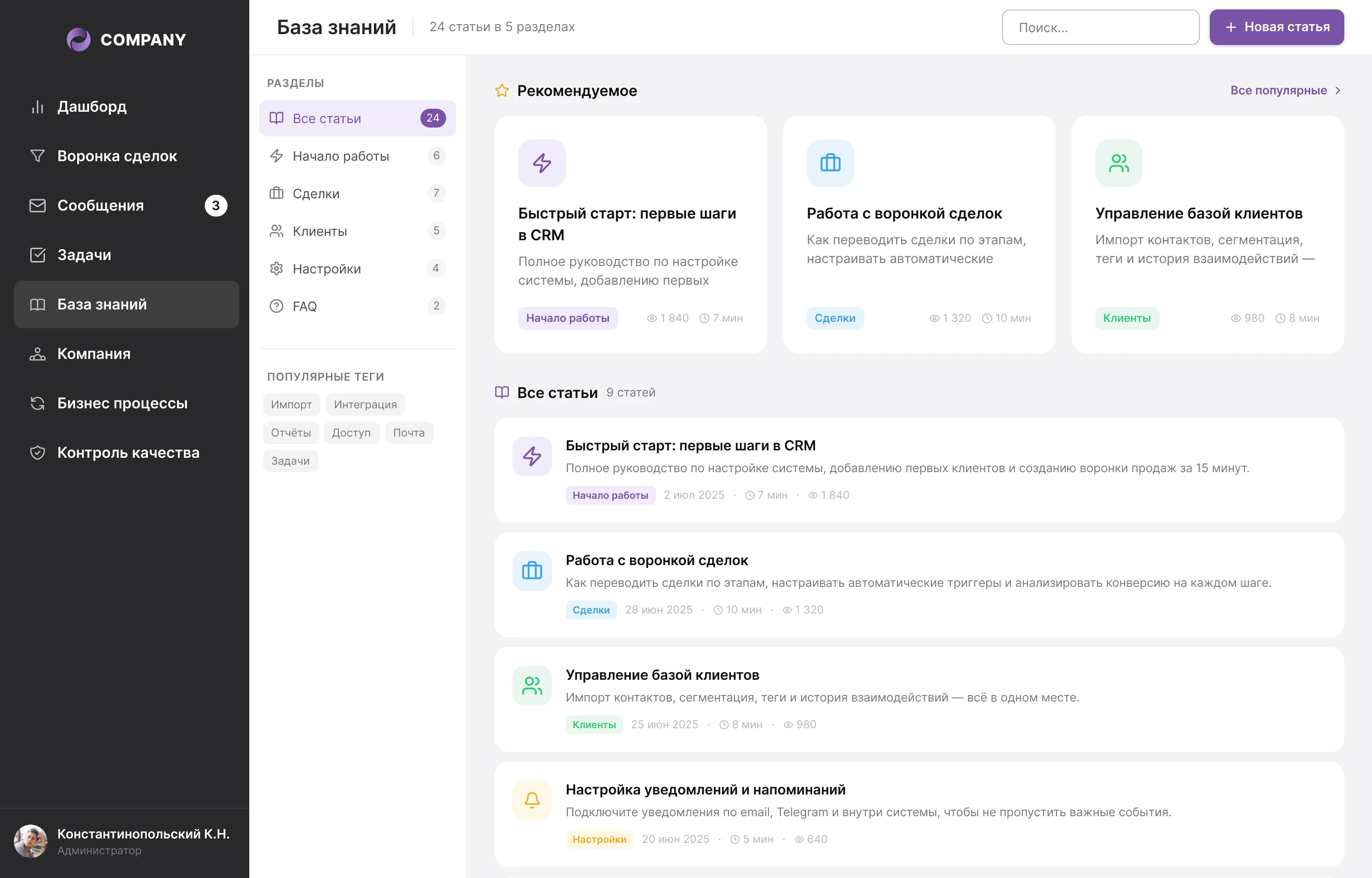Click bell icon in Настройка уведомлений row
This screenshot has height=878, width=1372.
pyautogui.click(x=532, y=800)
